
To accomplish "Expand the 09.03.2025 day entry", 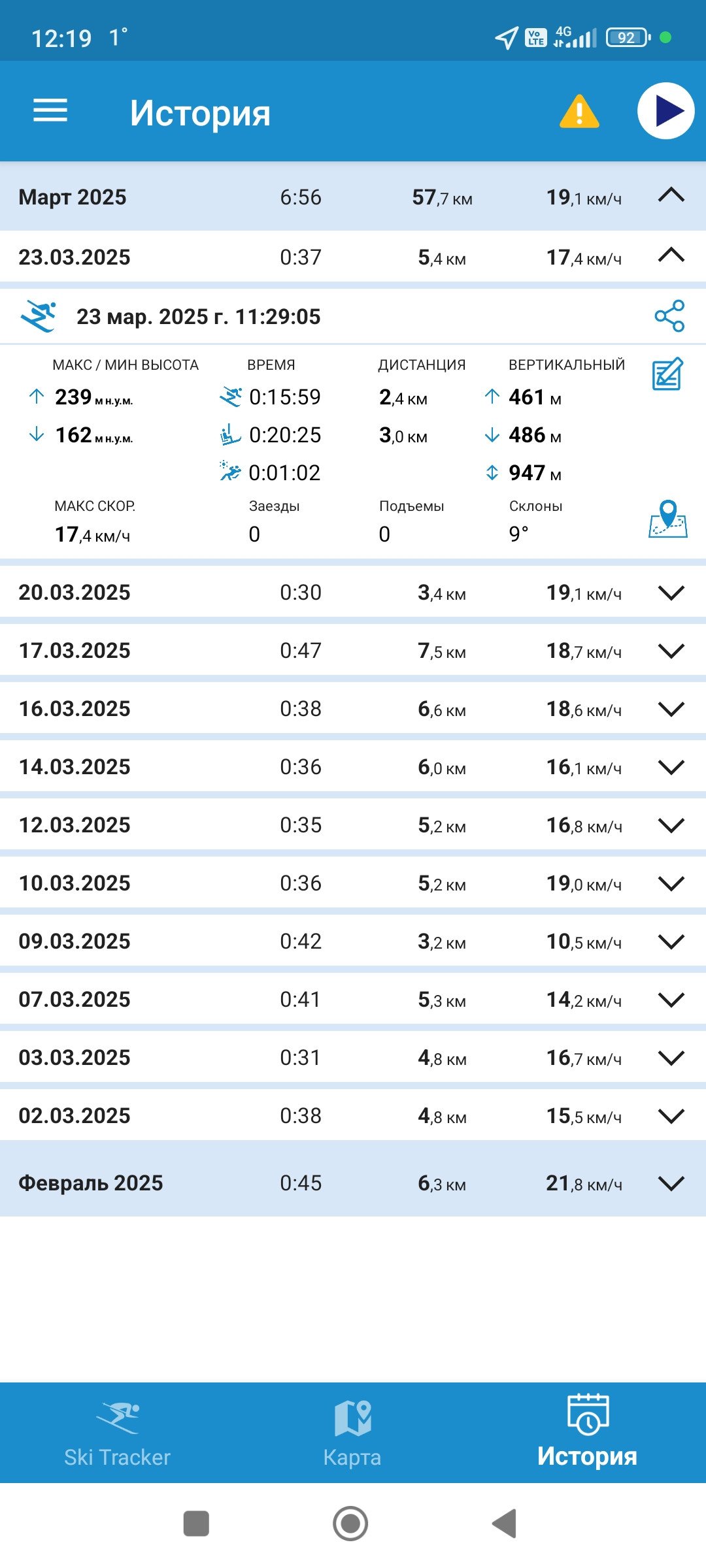I will click(x=671, y=941).
